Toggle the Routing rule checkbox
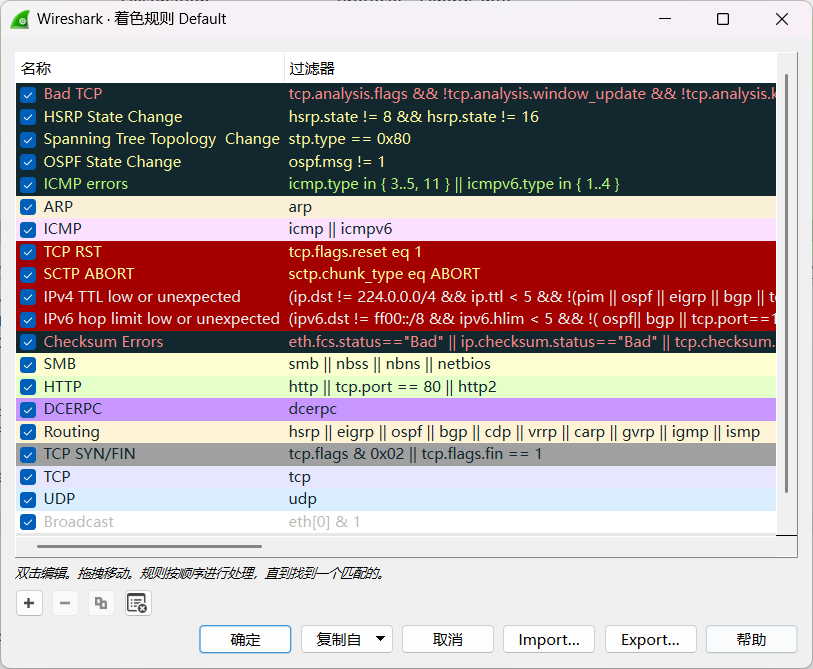This screenshot has height=669, width=813. click(x=28, y=432)
